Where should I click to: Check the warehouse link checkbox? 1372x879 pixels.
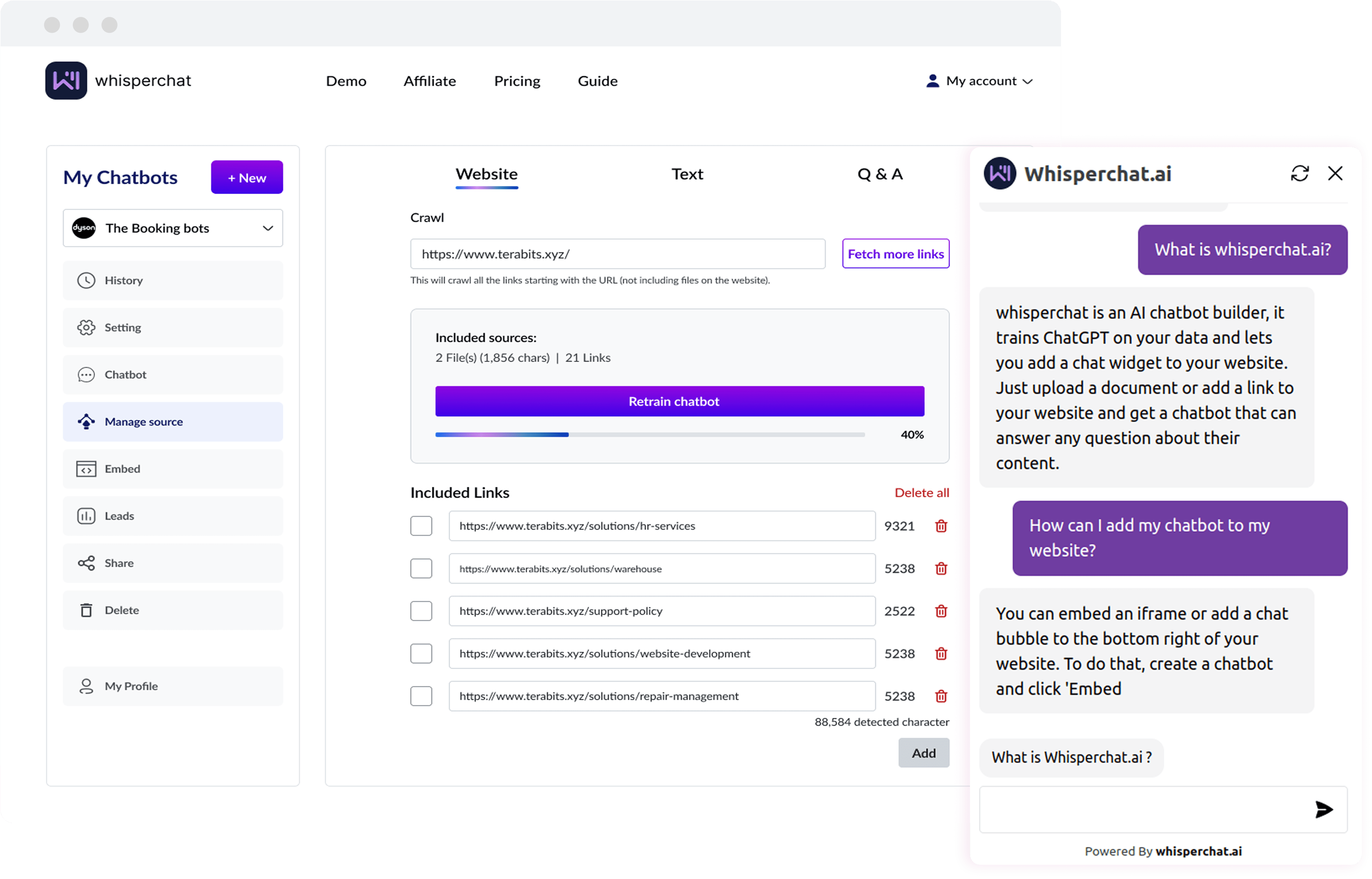point(421,568)
